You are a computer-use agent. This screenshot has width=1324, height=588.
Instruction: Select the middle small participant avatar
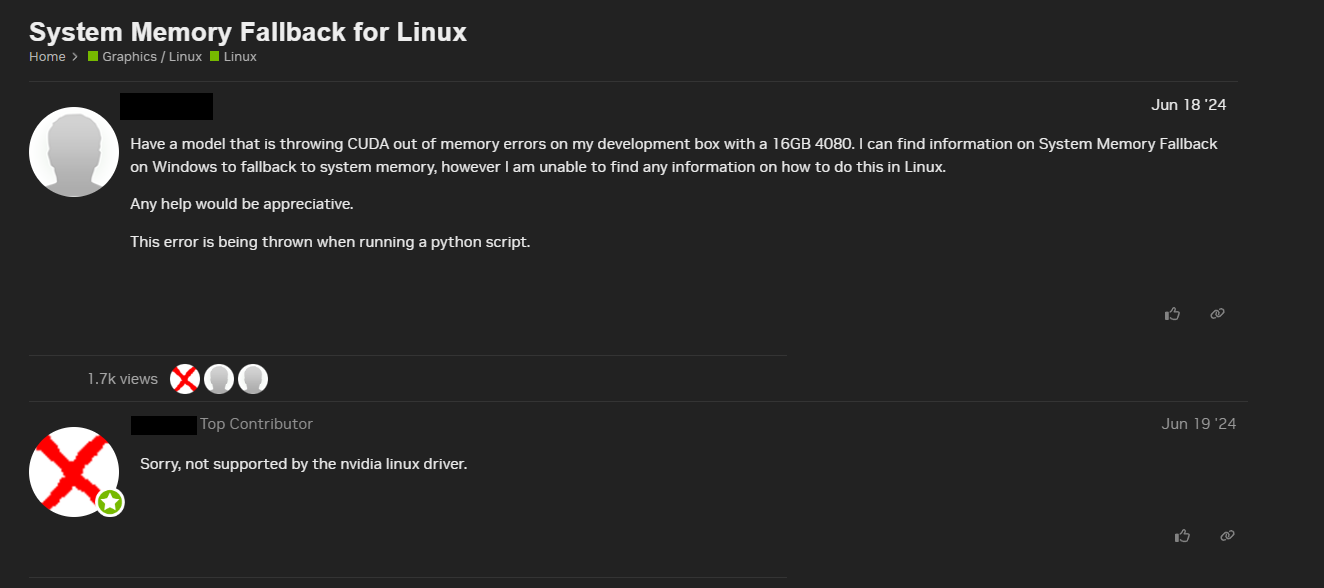point(219,379)
